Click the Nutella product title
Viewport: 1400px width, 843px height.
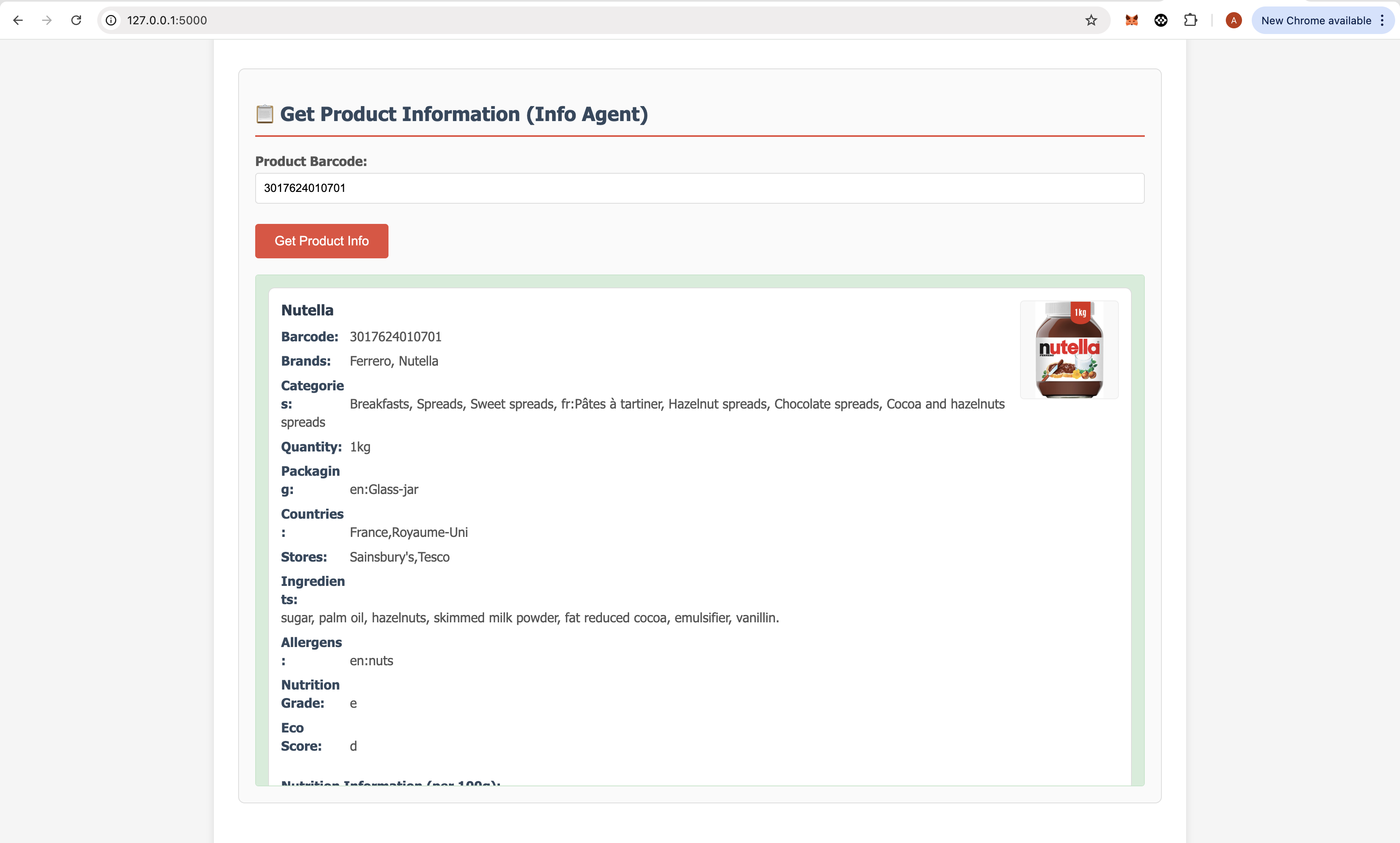(307, 310)
